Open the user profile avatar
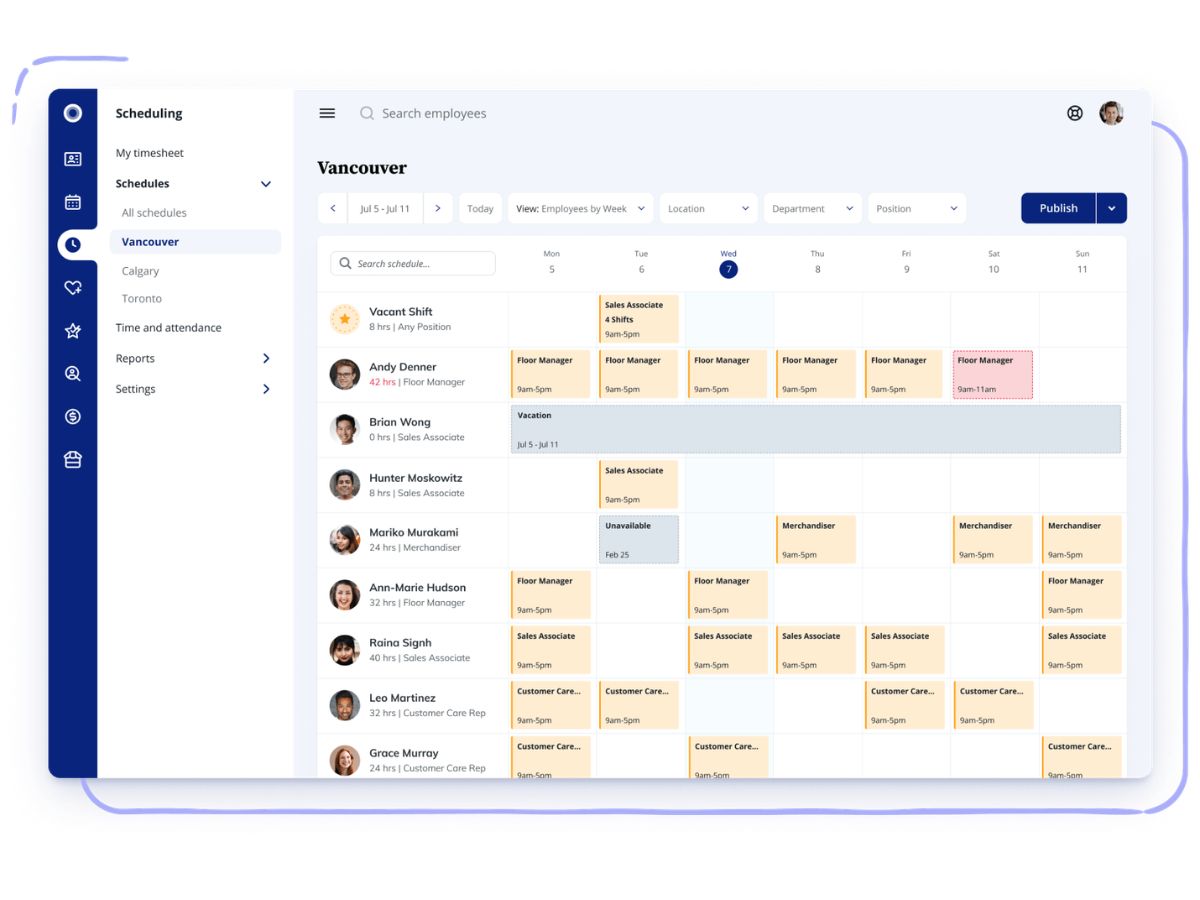This screenshot has width=1200, height=900. pyautogui.click(x=1111, y=113)
